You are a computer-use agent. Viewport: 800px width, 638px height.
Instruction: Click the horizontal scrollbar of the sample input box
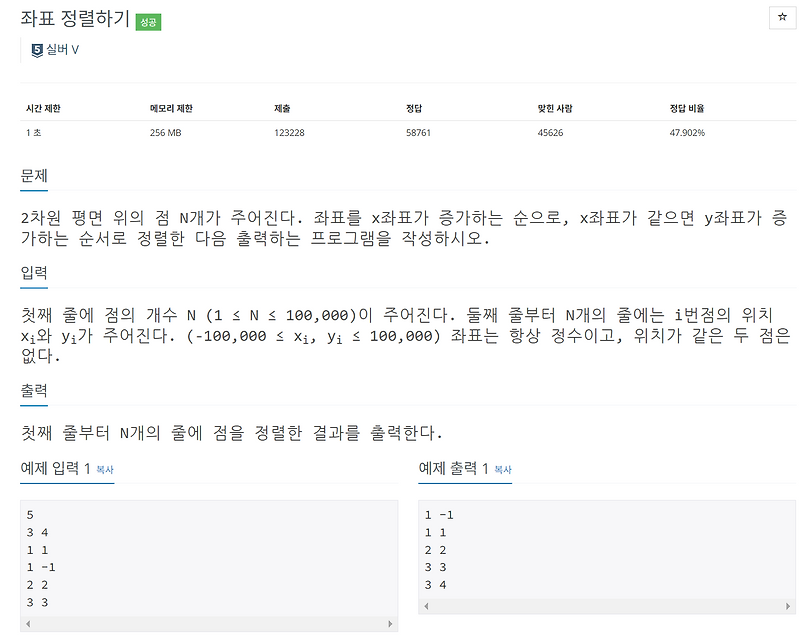(x=200, y=623)
